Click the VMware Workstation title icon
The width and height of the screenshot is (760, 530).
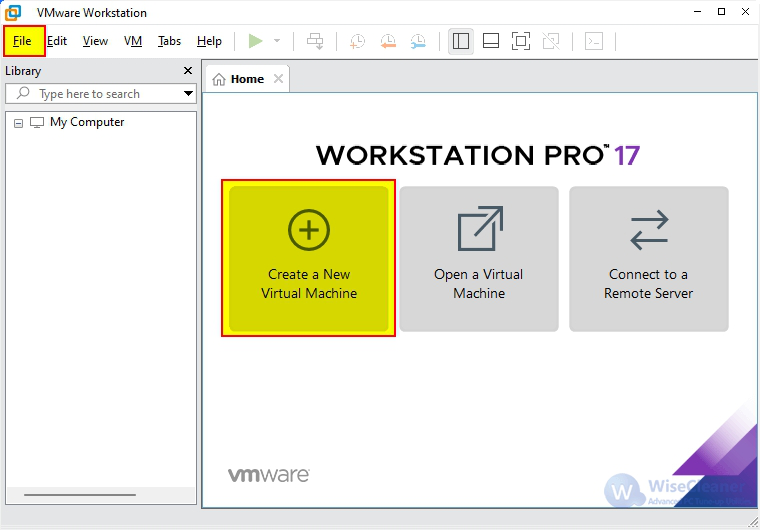click(13, 13)
